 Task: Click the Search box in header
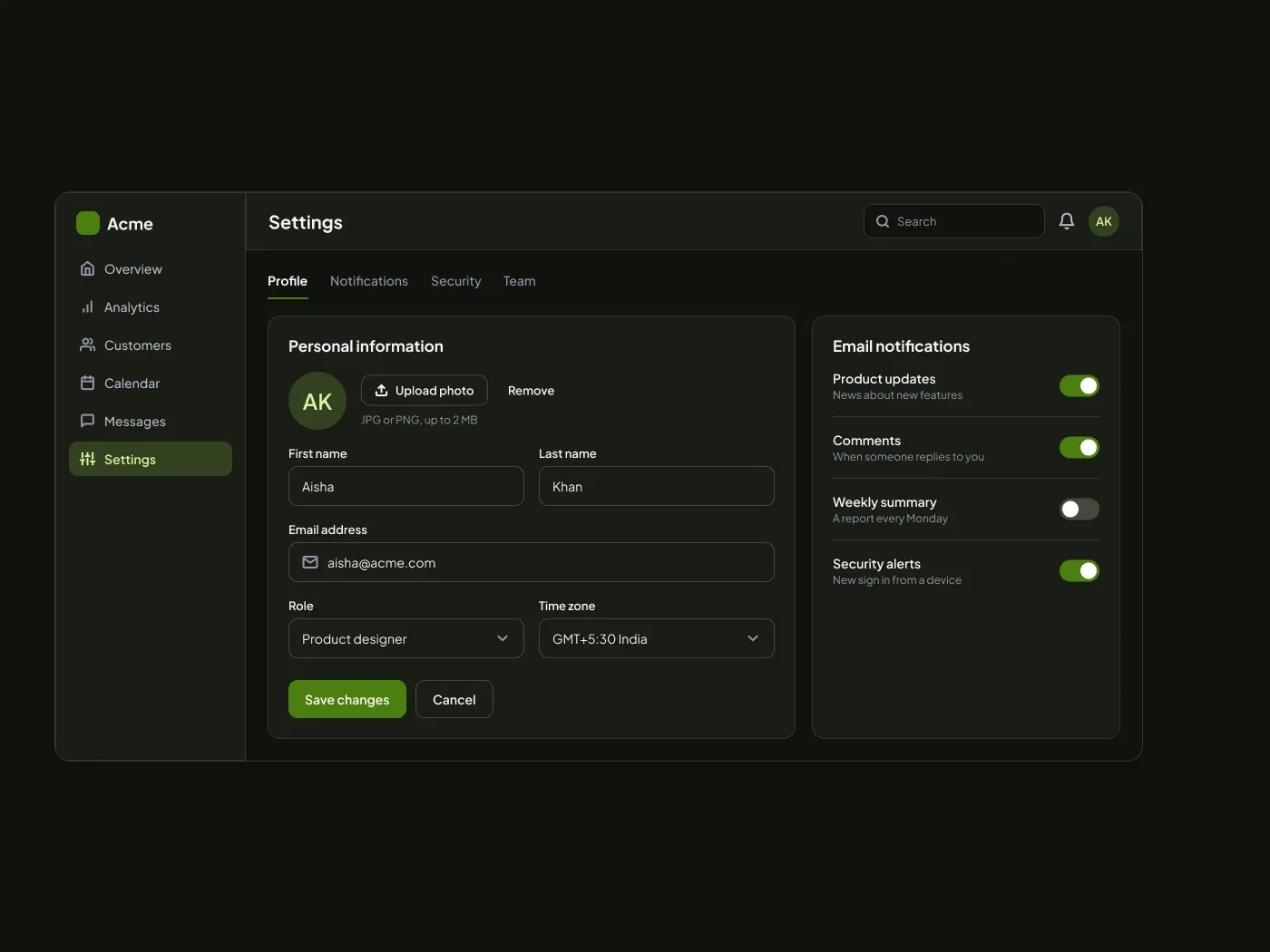[x=954, y=221]
